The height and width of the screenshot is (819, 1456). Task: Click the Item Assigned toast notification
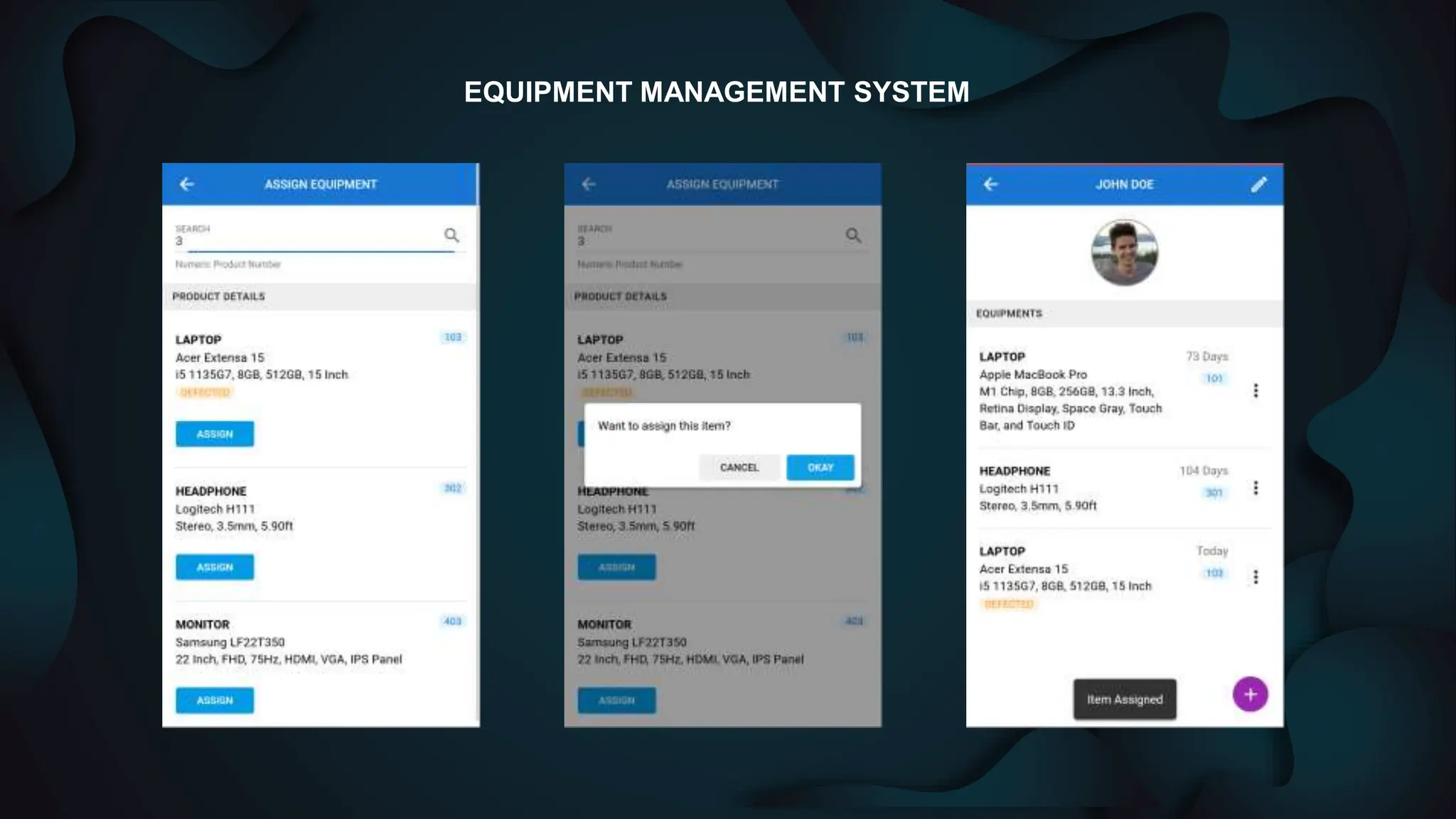coord(1124,700)
